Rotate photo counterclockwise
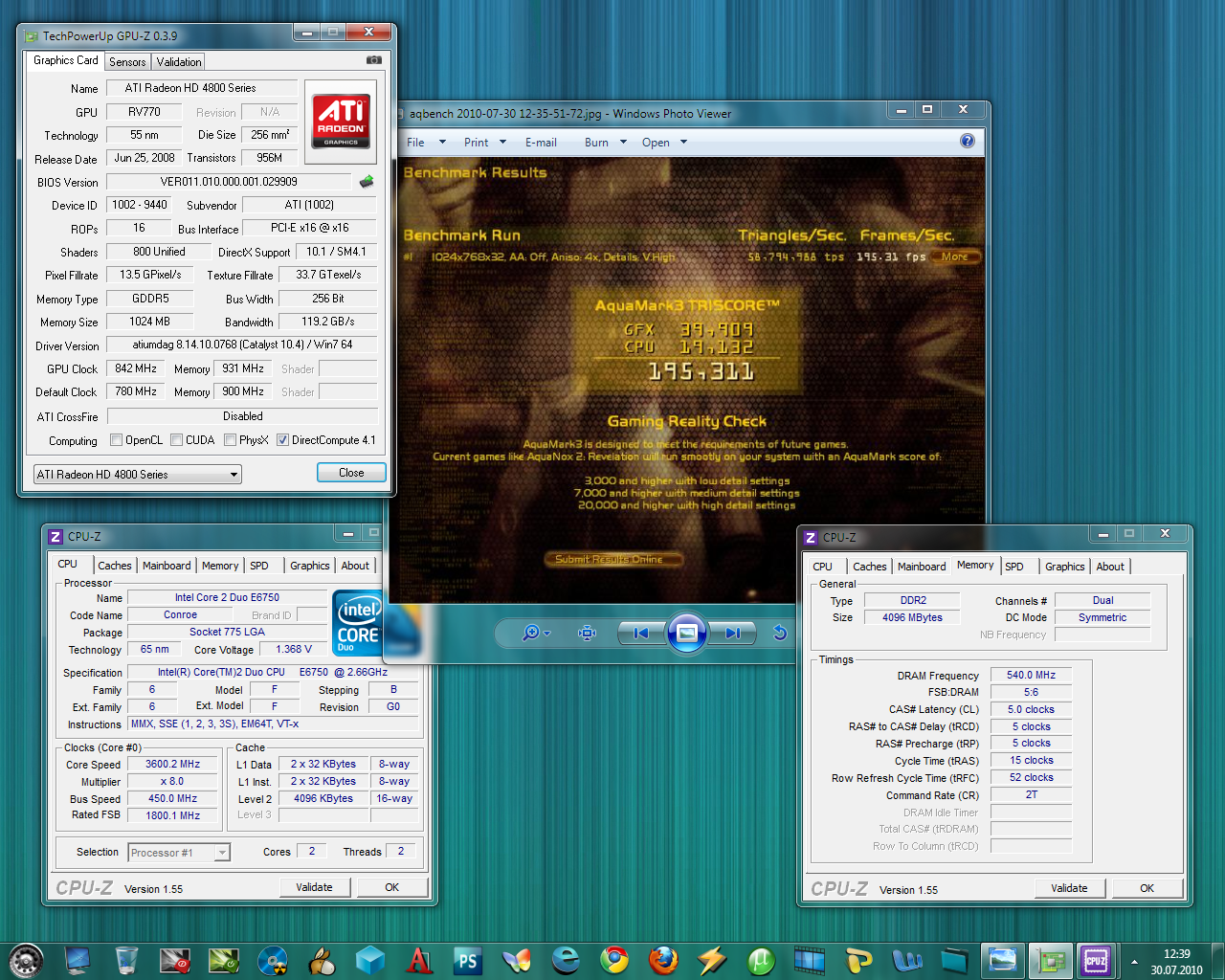 [780, 633]
